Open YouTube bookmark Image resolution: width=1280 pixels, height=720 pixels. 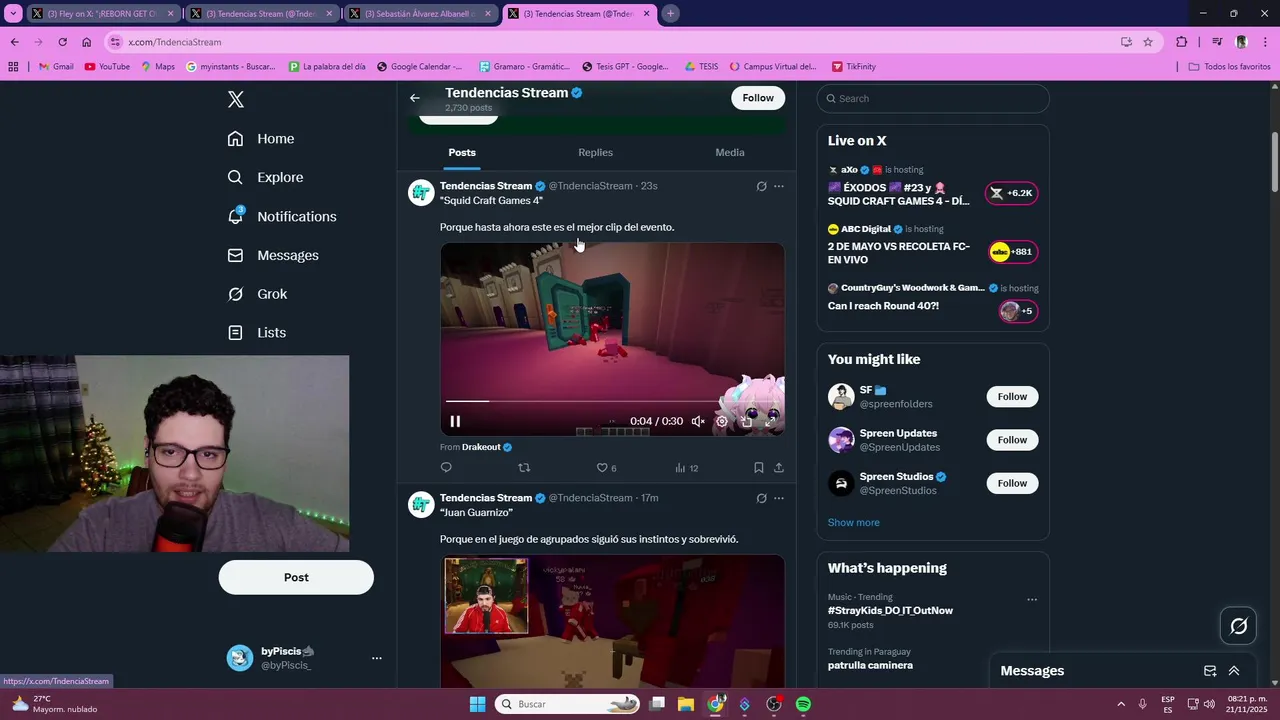(107, 67)
